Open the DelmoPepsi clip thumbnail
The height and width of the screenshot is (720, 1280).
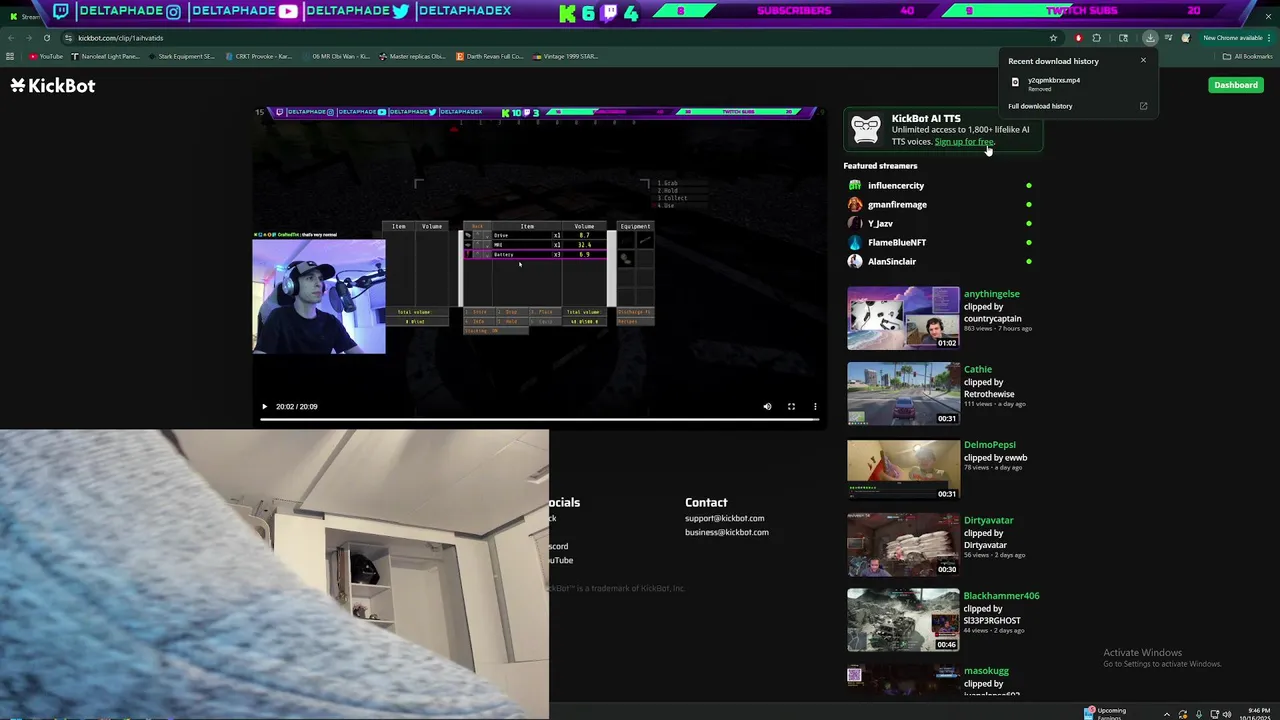click(x=903, y=469)
